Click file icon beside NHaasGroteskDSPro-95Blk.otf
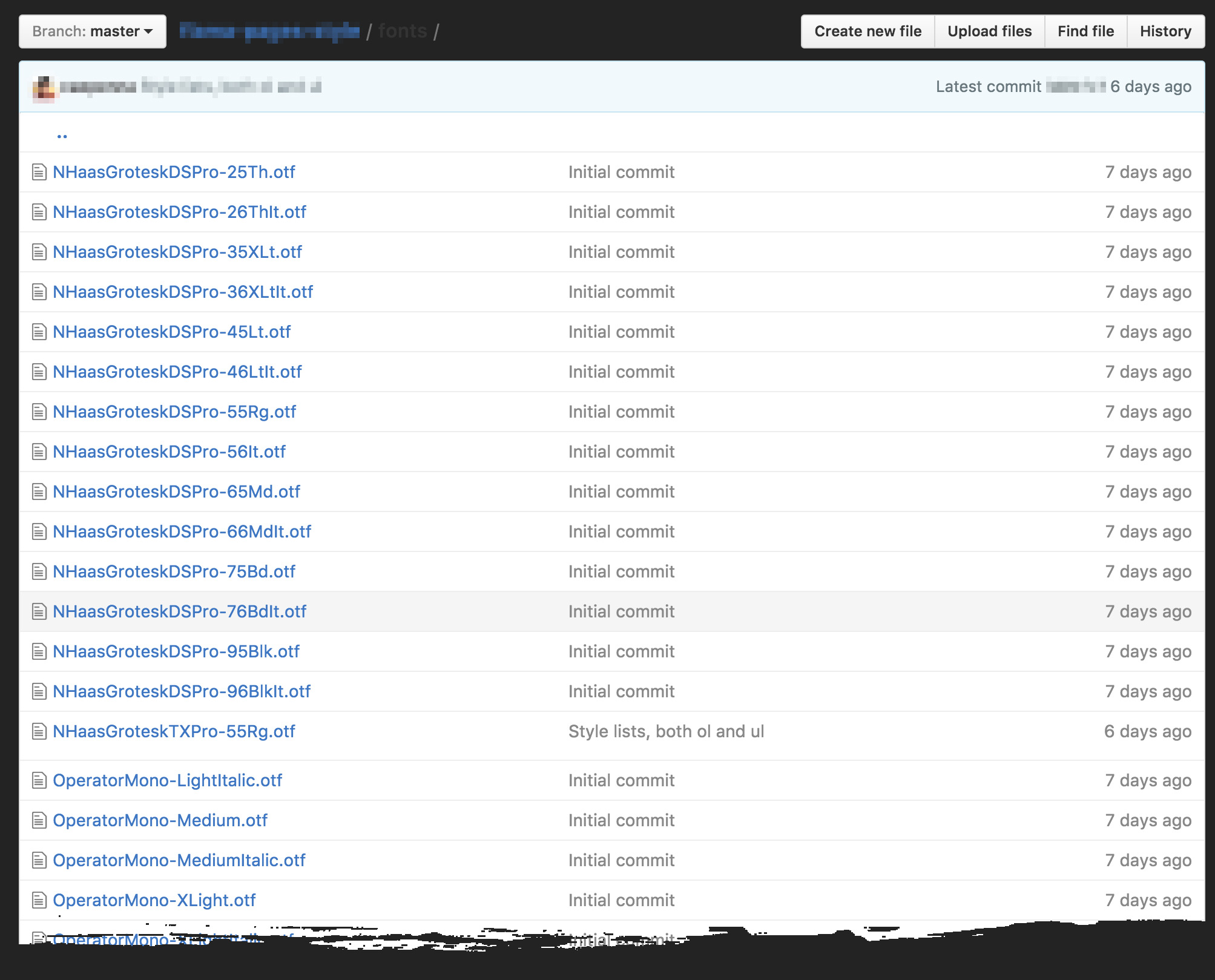 pyautogui.click(x=39, y=652)
